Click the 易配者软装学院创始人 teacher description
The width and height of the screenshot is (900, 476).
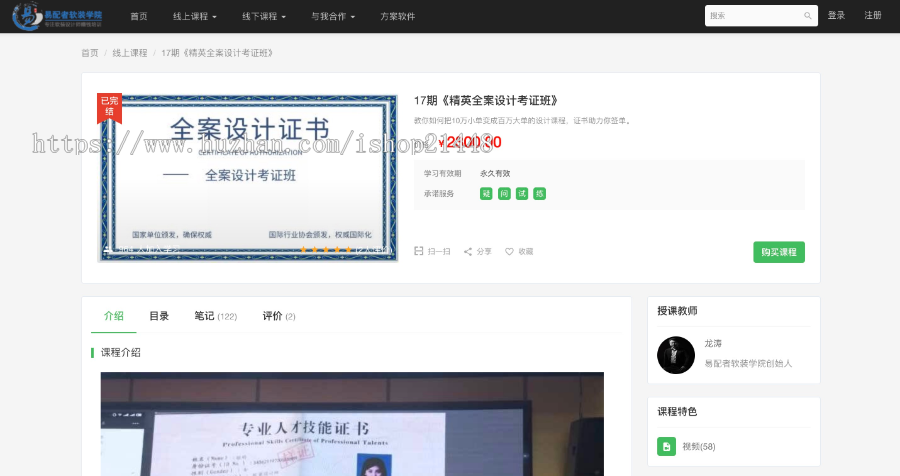click(x=748, y=363)
